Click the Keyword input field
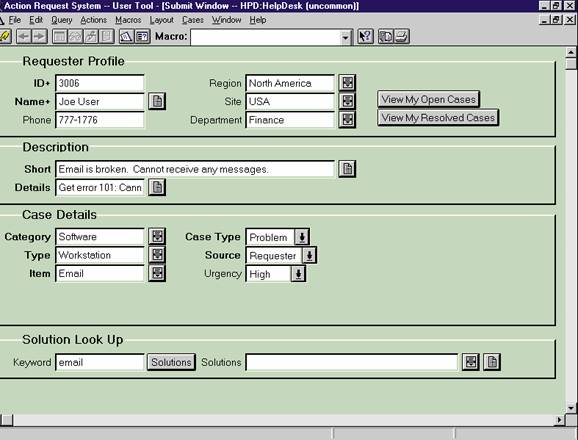This screenshot has height=440, width=578. [x=100, y=362]
